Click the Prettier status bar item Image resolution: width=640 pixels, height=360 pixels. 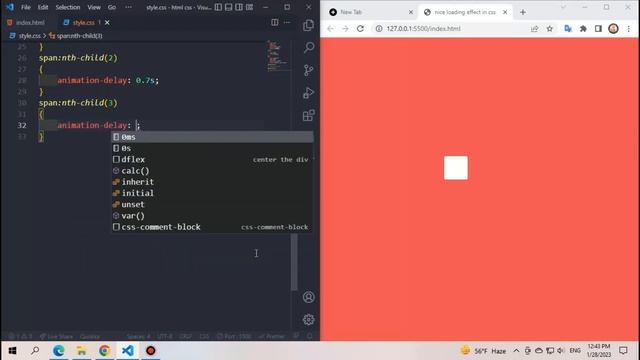point(271,336)
